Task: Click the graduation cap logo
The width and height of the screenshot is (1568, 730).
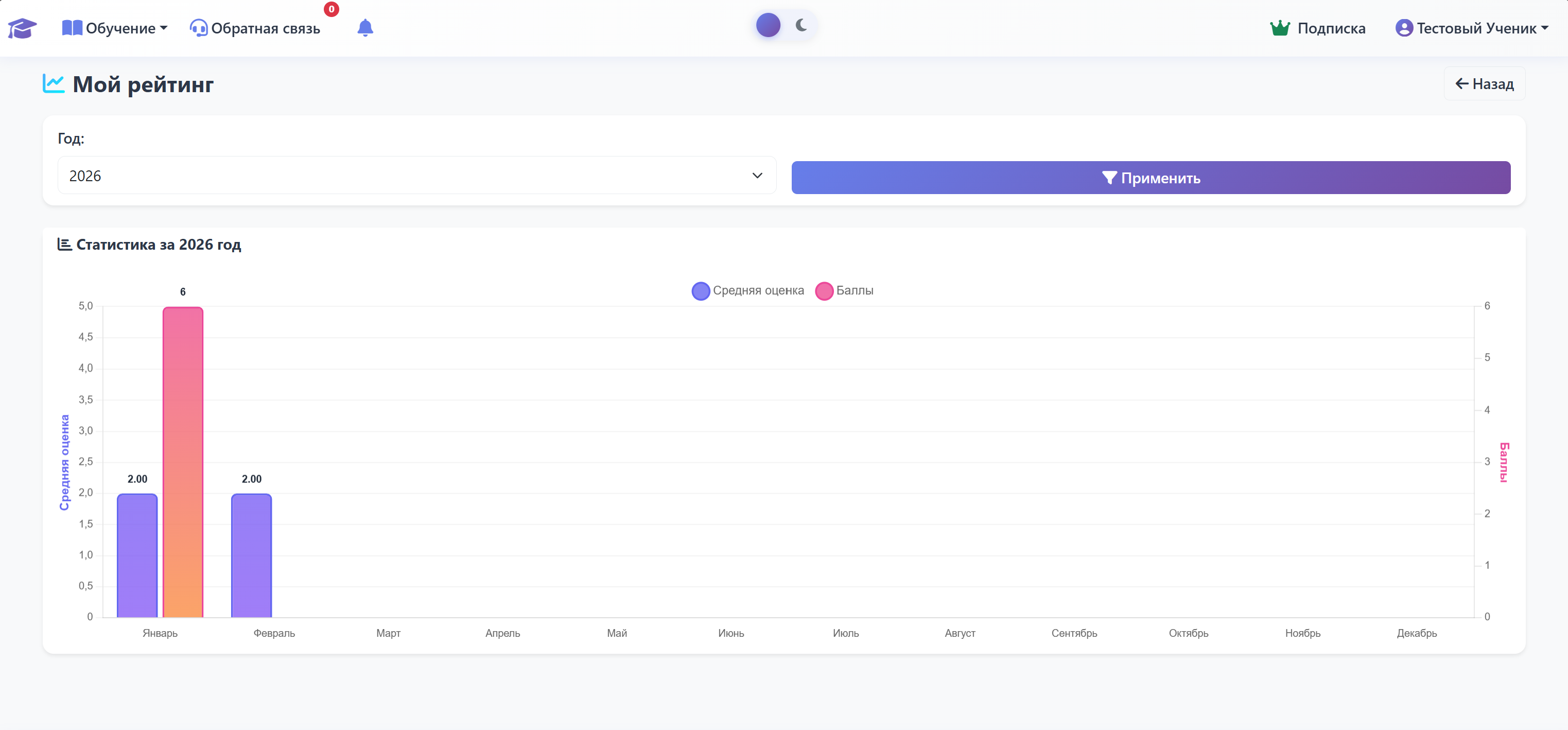Action: pos(23,28)
